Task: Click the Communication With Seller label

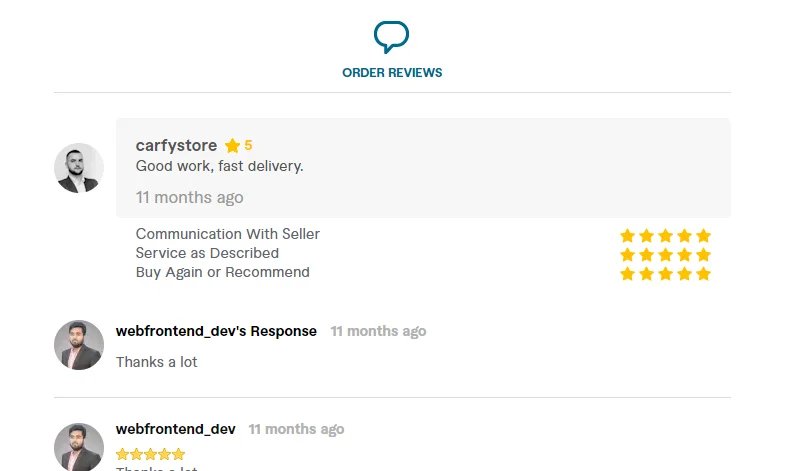Action: 228,234
